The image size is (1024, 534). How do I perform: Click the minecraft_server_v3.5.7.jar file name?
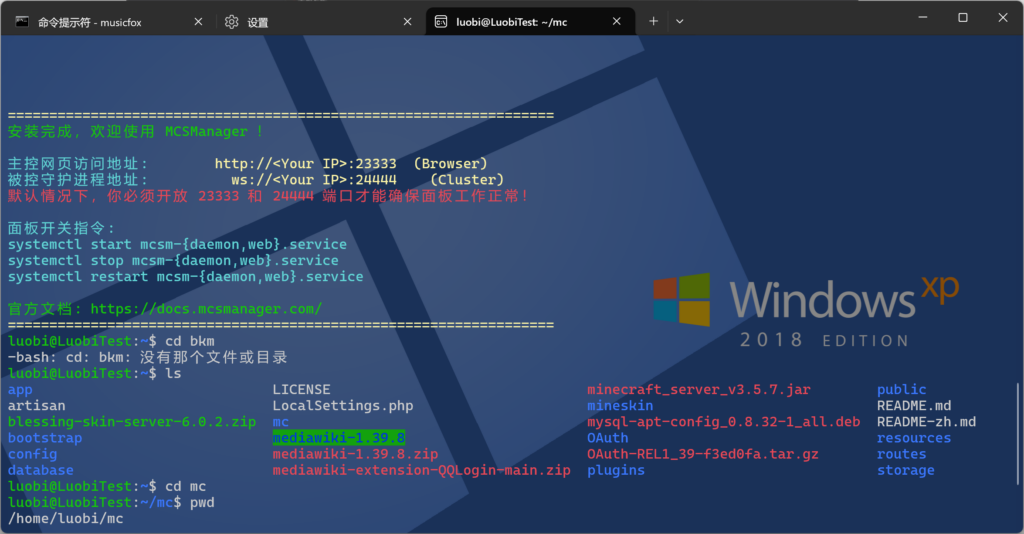(x=699, y=390)
